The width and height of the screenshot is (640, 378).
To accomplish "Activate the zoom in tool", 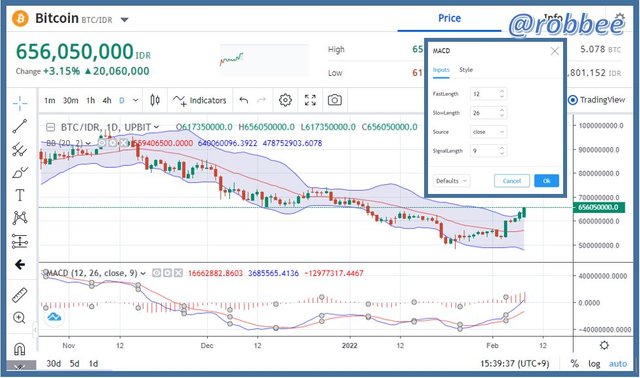I will click(19, 318).
